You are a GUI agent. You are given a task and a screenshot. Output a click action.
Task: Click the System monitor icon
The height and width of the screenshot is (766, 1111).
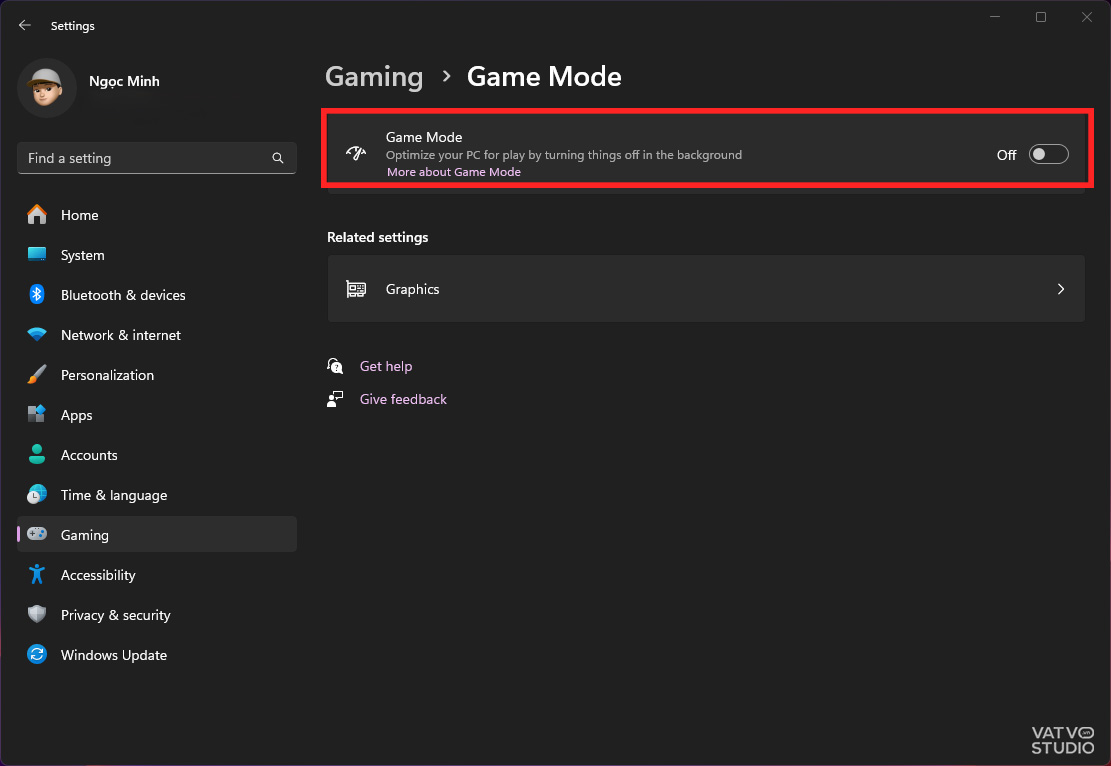pyautogui.click(x=37, y=254)
